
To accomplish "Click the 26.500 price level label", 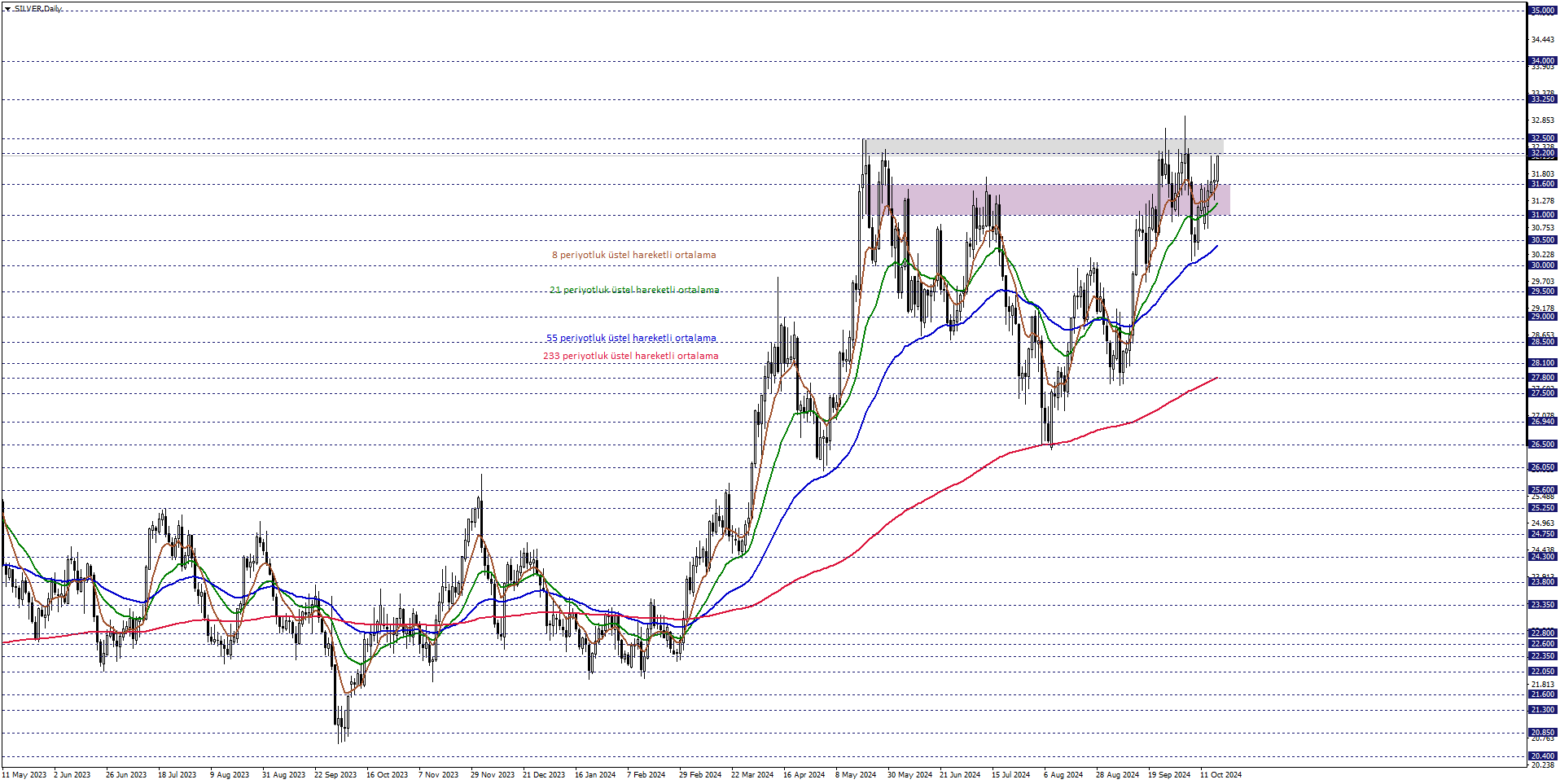I will tap(1543, 445).
